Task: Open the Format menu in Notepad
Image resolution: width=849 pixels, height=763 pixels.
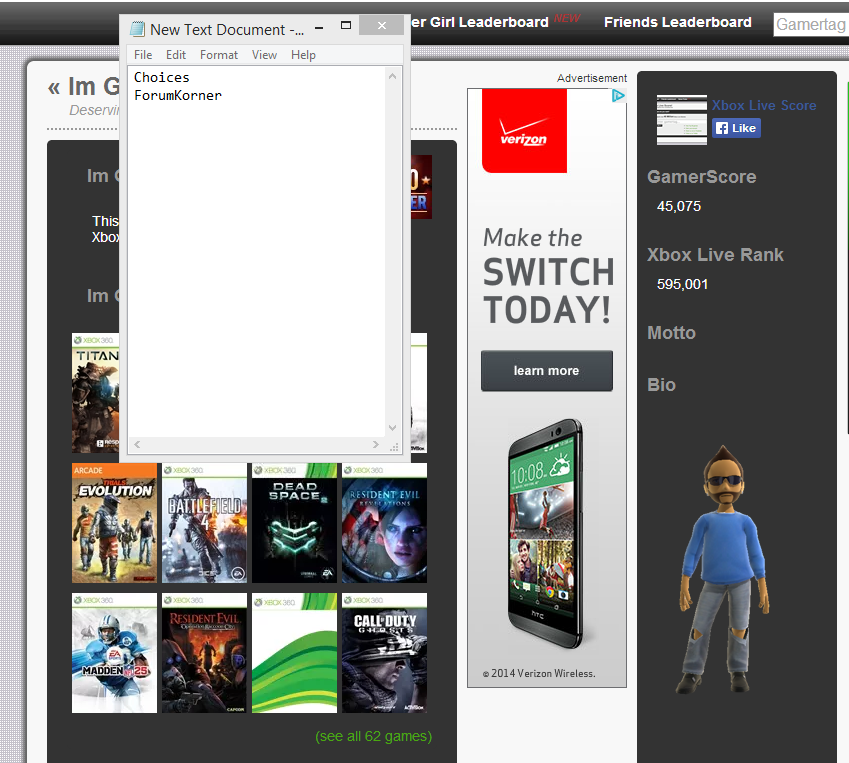Action: point(219,55)
